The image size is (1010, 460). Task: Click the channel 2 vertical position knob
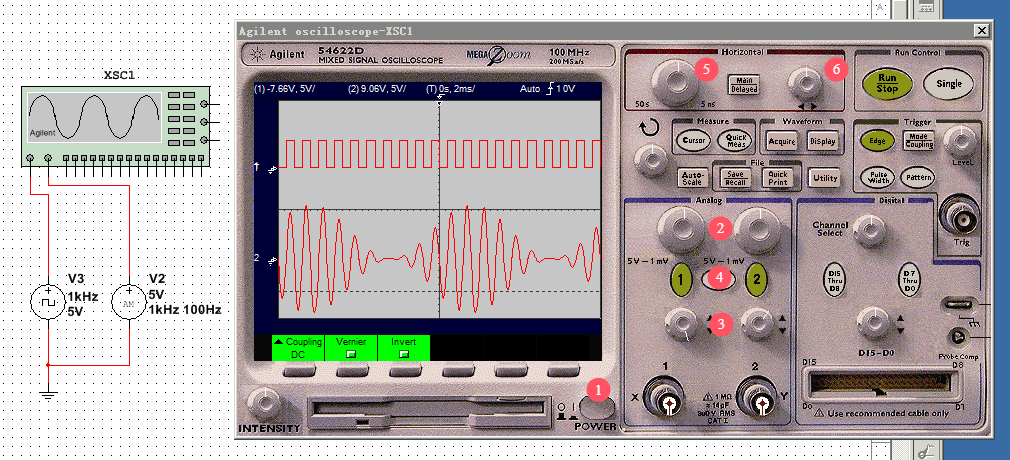coord(756,321)
